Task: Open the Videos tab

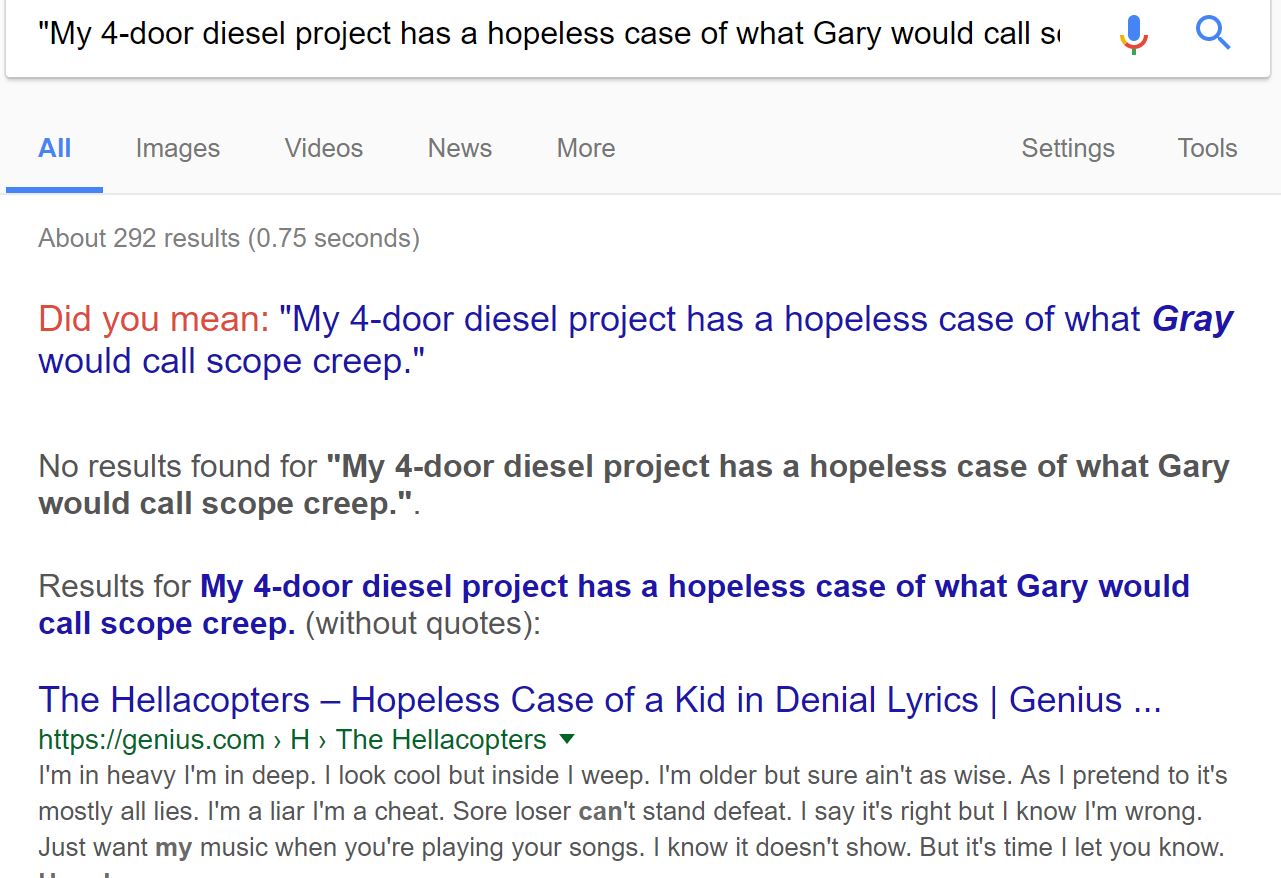Action: tap(323, 149)
